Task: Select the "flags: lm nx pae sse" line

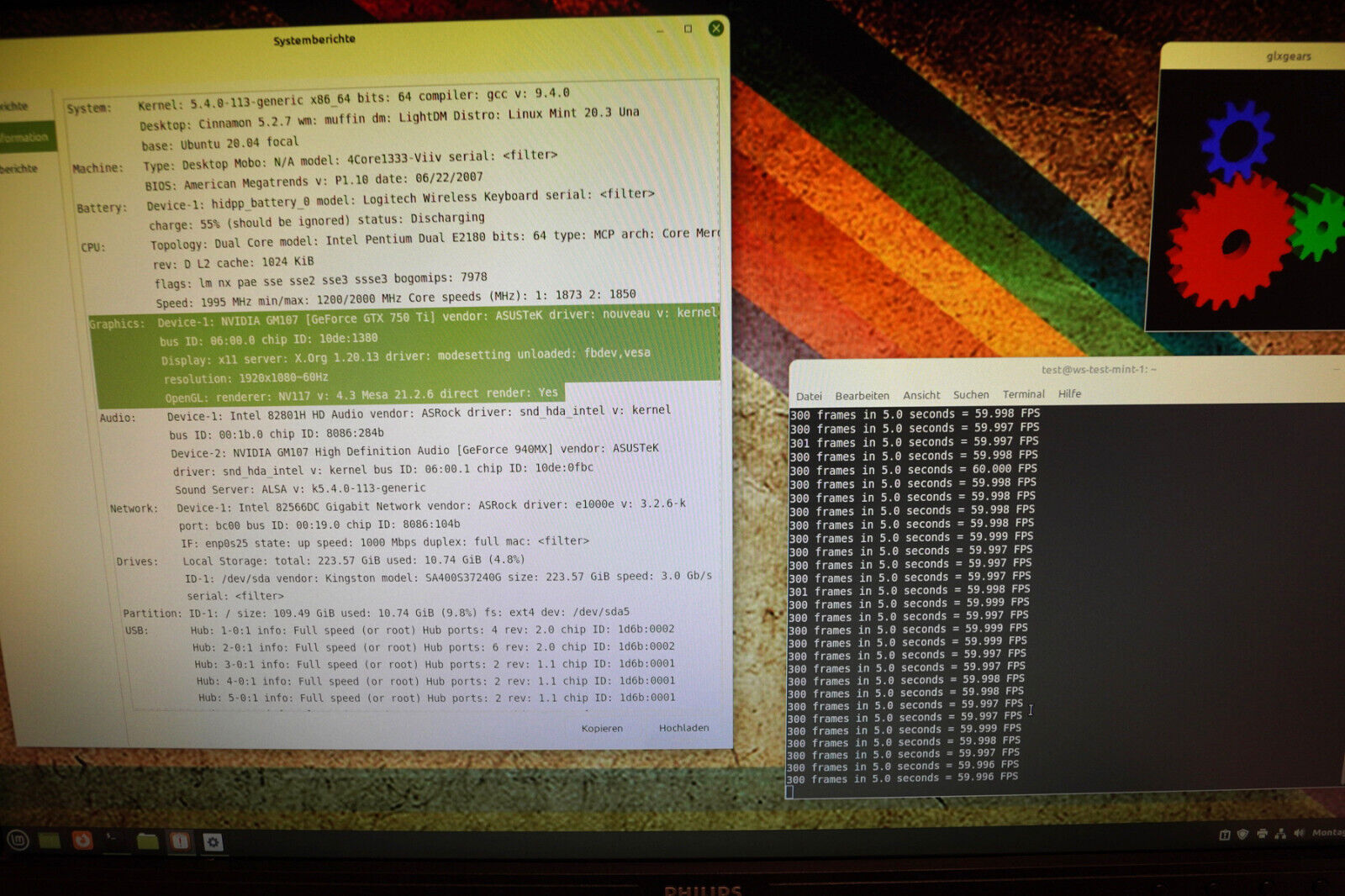Action: pyautogui.click(x=320, y=280)
